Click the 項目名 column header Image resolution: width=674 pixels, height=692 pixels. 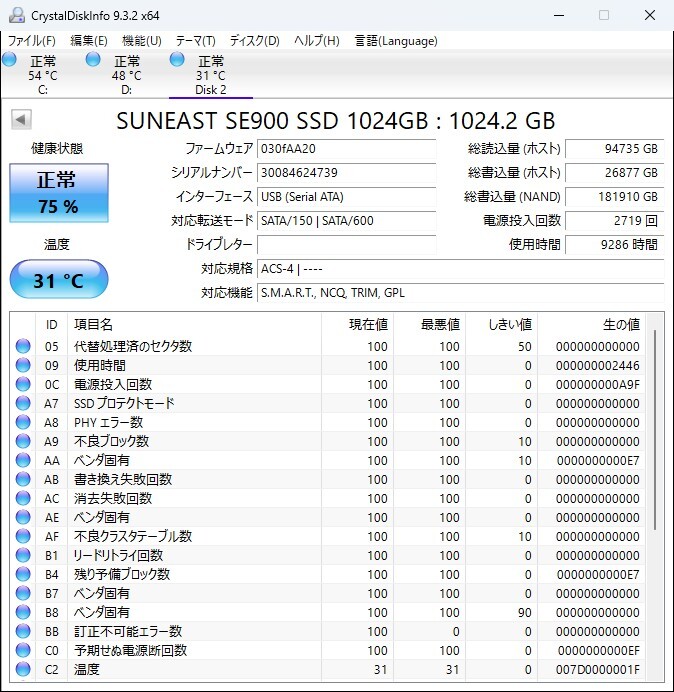tap(94, 324)
